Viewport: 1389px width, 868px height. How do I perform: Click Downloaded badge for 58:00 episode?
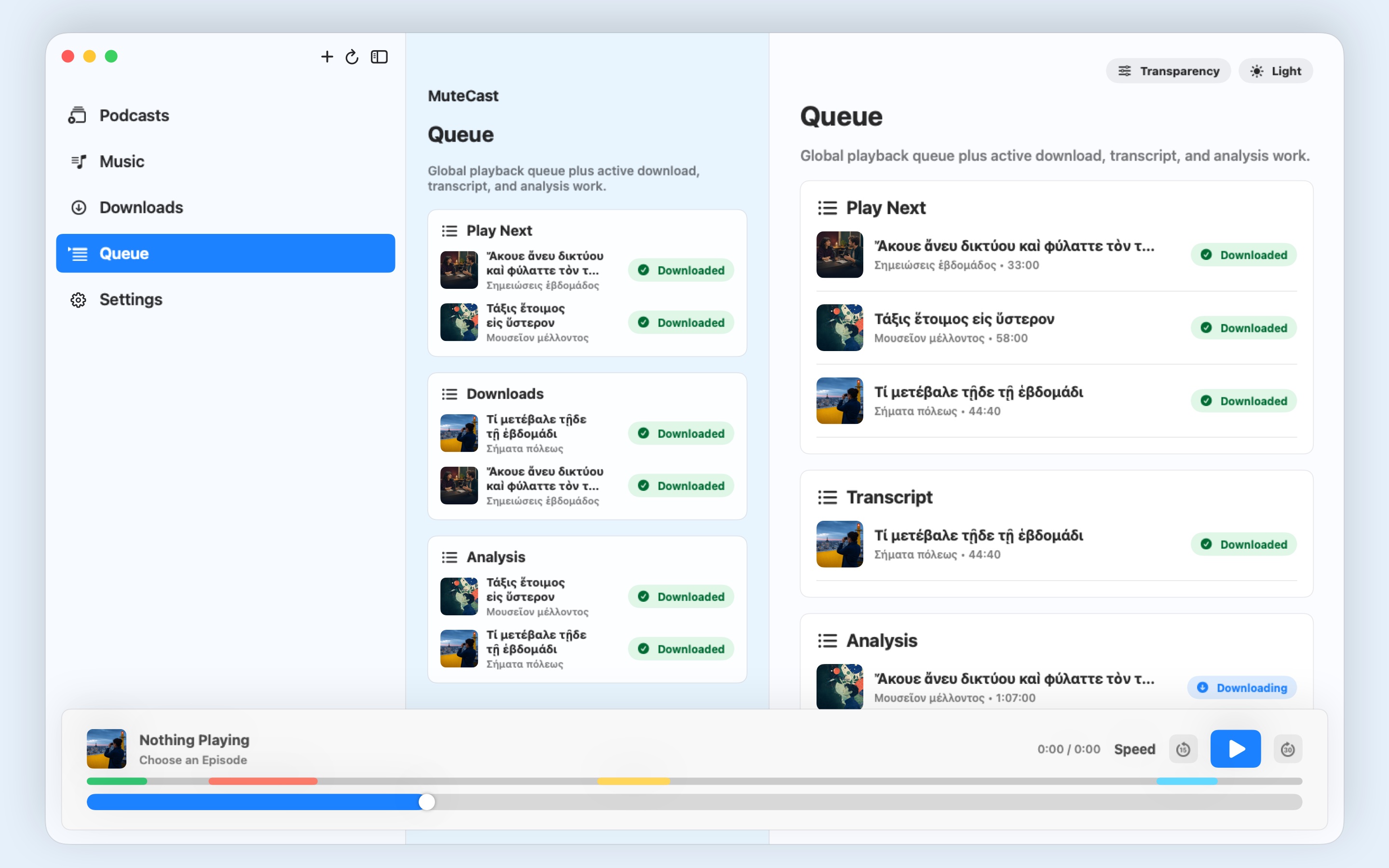1243,327
